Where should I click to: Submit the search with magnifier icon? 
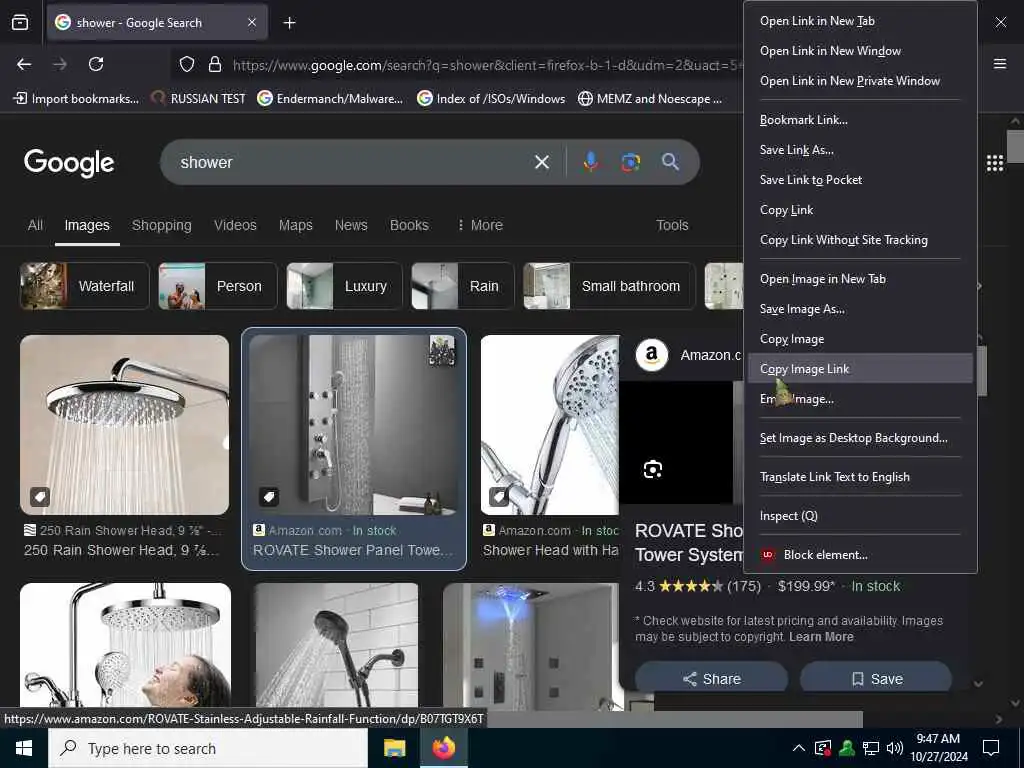pos(670,161)
